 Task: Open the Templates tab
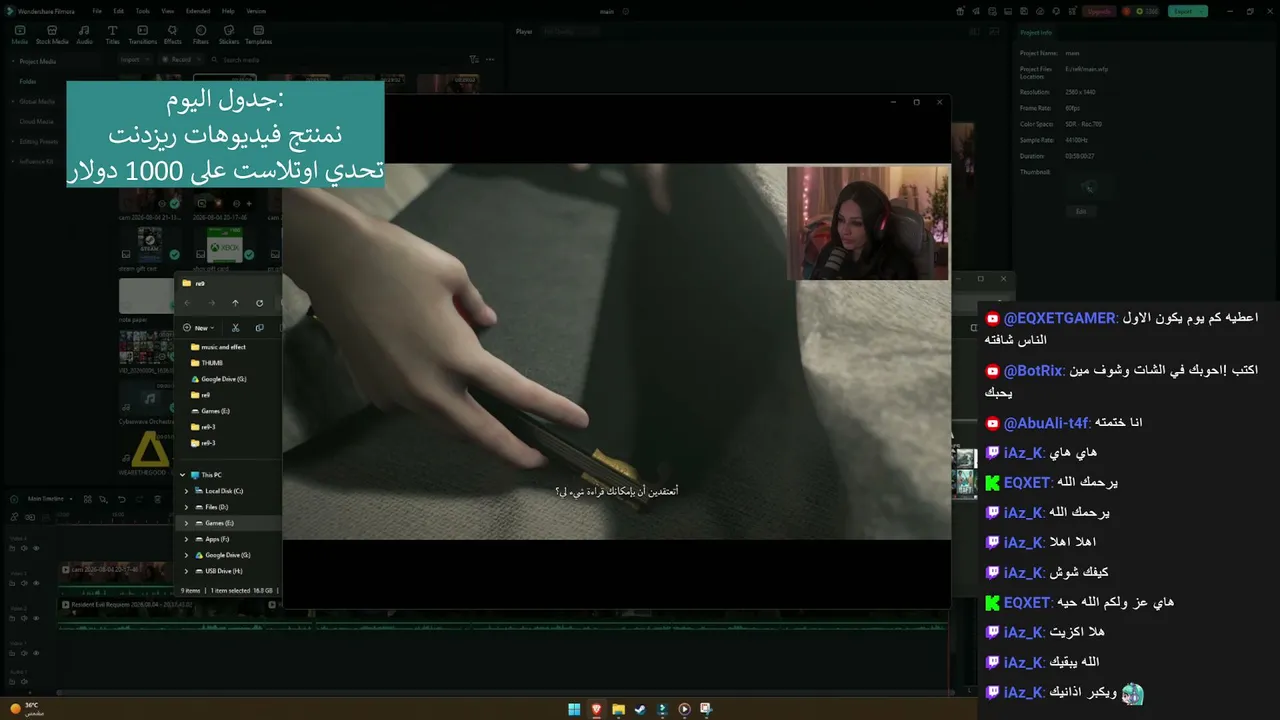pos(259,35)
